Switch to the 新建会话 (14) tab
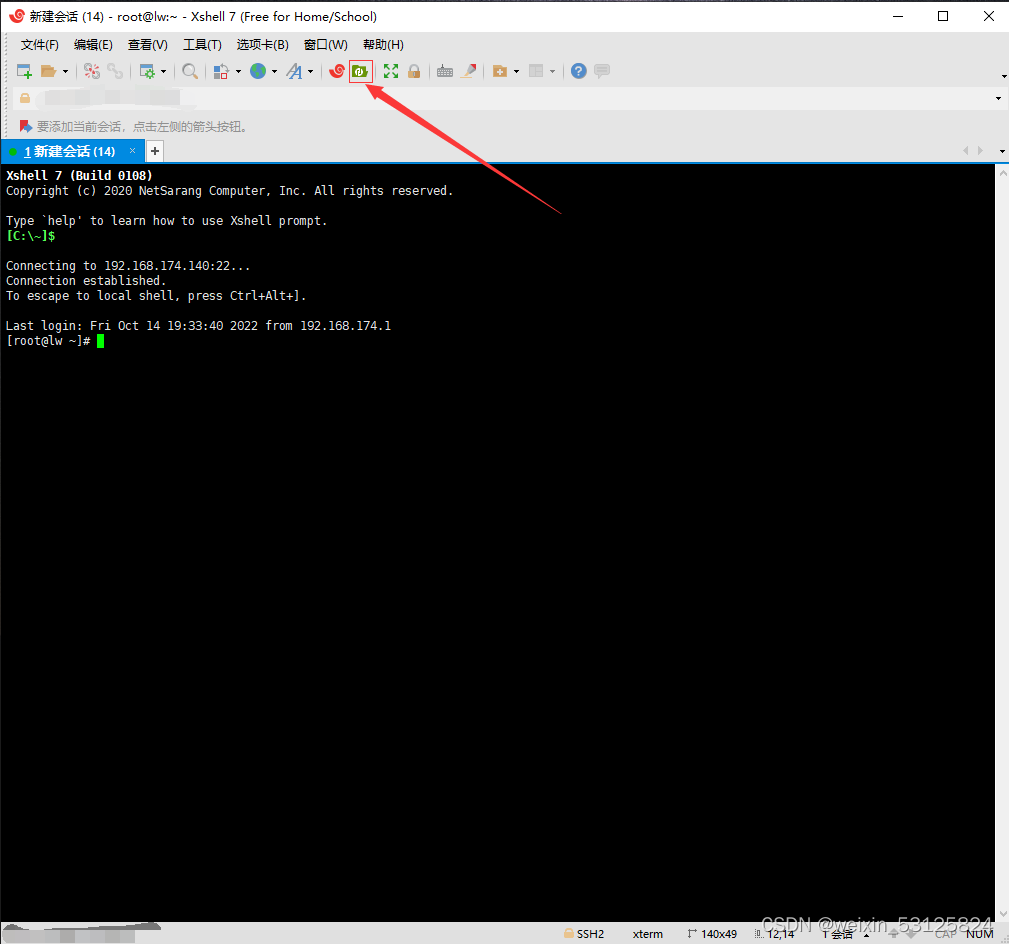The height and width of the screenshot is (944, 1009). (x=70, y=150)
